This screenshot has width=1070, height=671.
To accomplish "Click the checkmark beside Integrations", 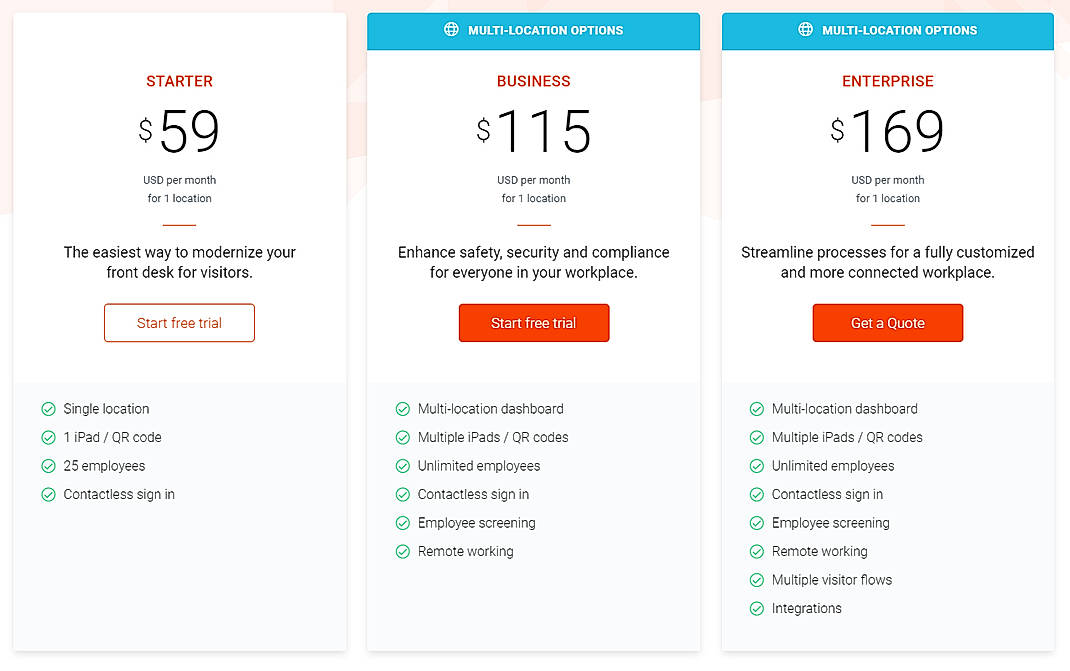I will pyautogui.click(x=757, y=608).
